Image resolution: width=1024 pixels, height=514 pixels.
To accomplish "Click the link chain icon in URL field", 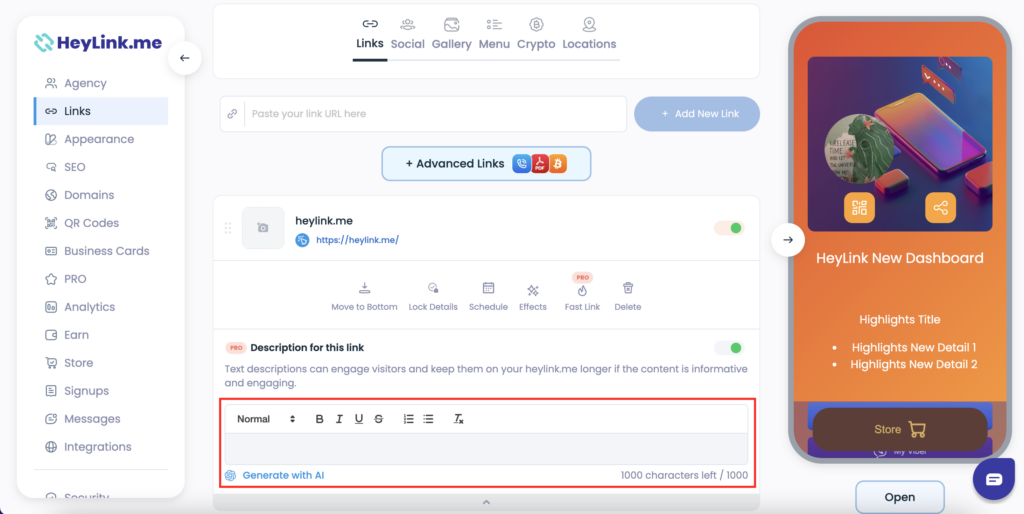I will tap(232, 114).
